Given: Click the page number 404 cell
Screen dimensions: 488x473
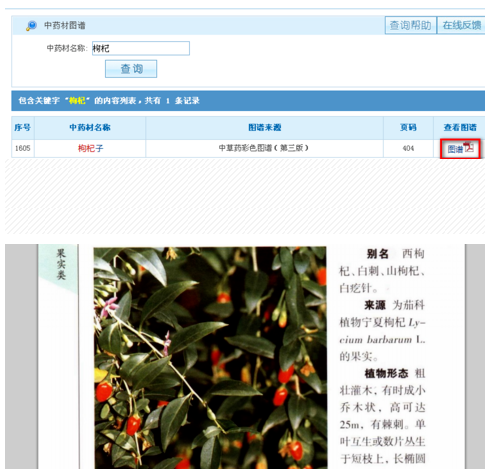Looking at the screenshot, I should click(408, 148).
